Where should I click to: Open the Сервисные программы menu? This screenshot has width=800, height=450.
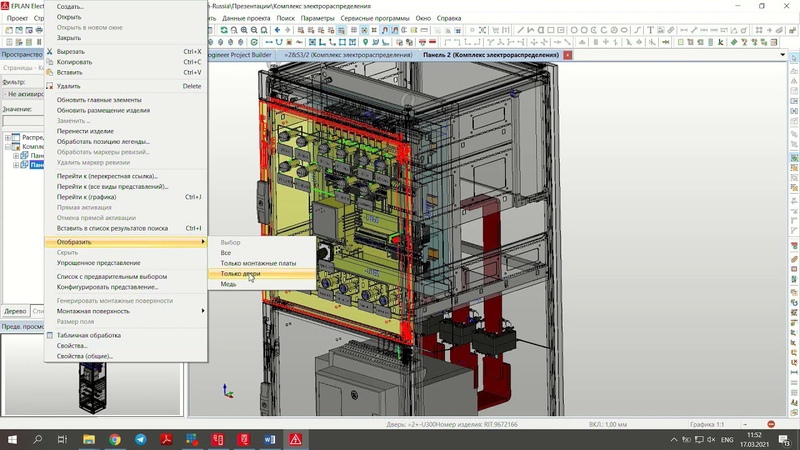[x=374, y=18]
